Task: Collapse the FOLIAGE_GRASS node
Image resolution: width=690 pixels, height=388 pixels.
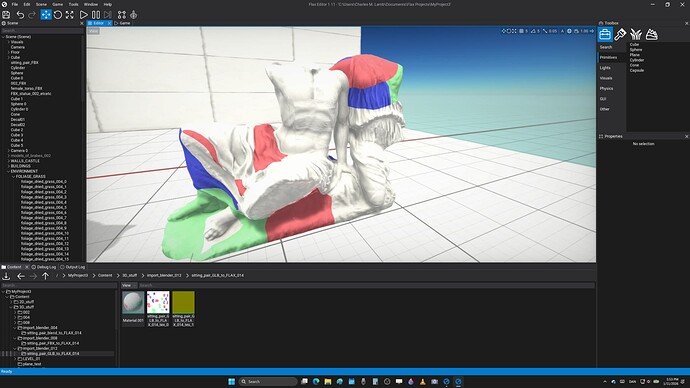Action: [x=14, y=176]
